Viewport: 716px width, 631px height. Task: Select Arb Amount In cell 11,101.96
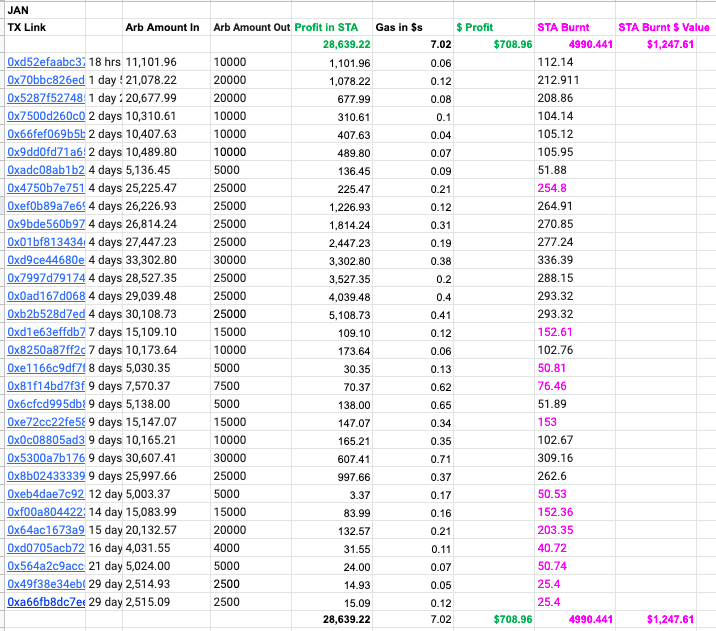click(x=166, y=62)
